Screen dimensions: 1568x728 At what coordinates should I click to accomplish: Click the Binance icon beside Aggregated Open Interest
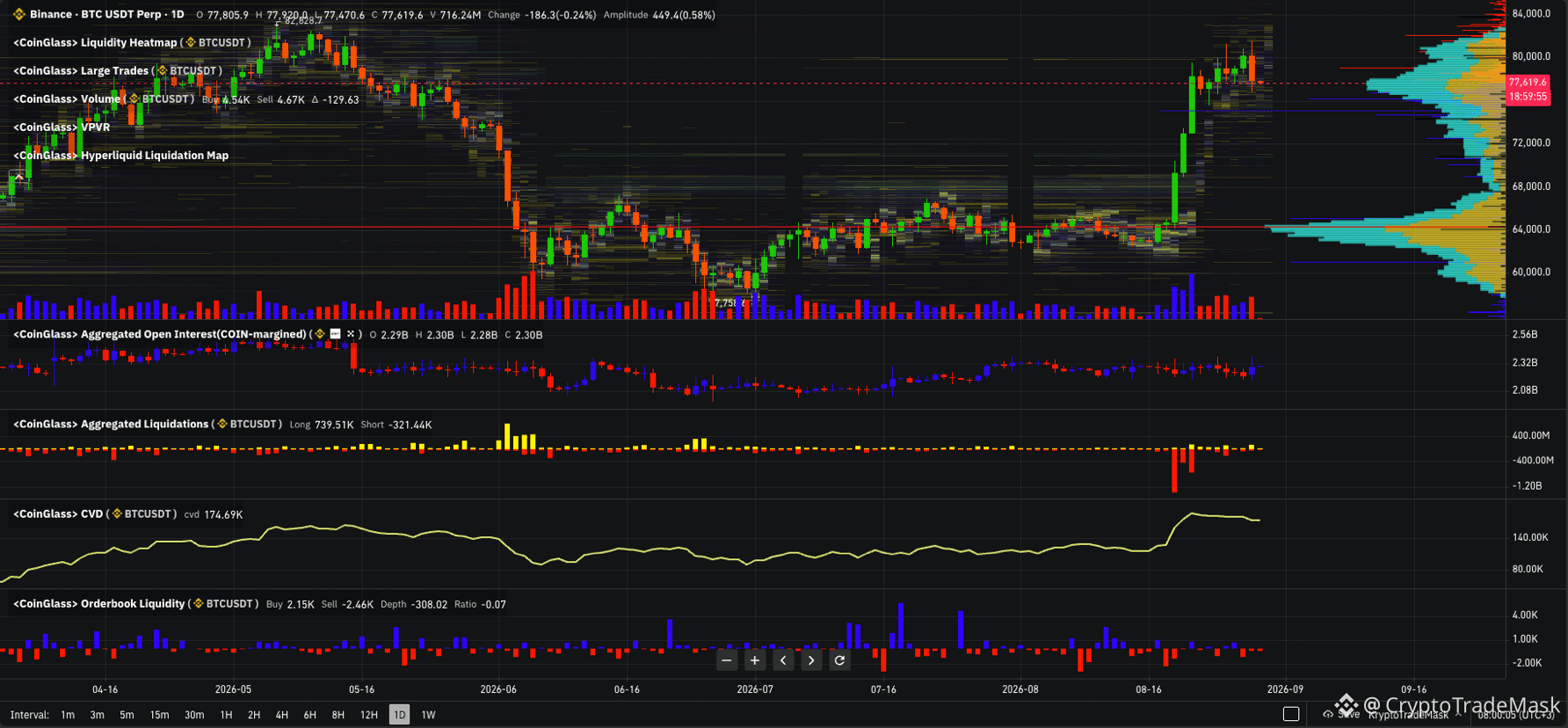[x=320, y=334]
